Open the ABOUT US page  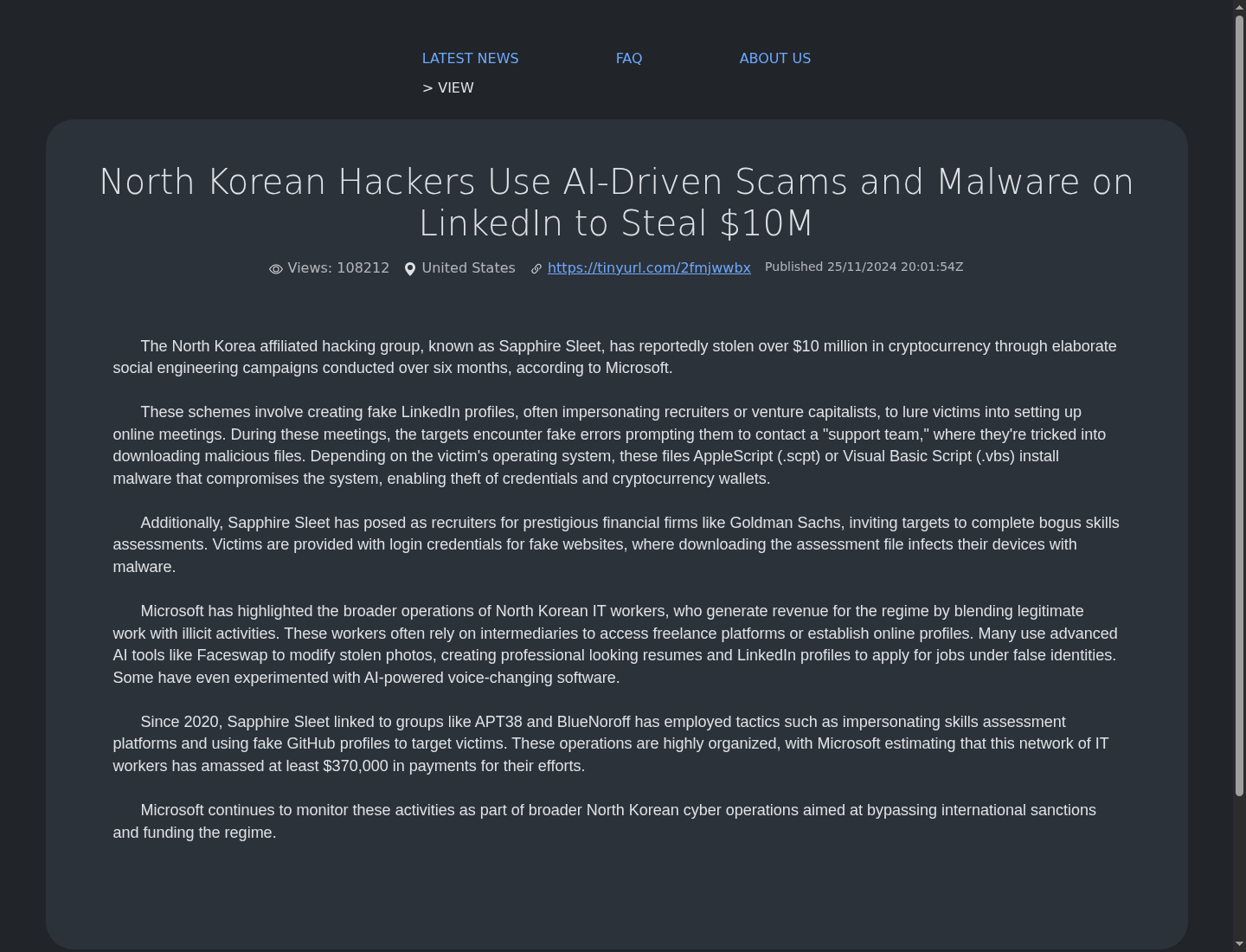(x=775, y=58)
